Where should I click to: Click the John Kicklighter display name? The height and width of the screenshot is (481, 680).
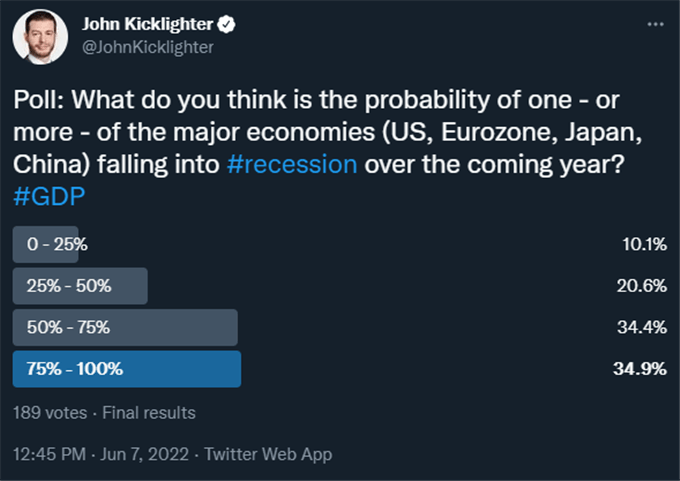point(147,24)
